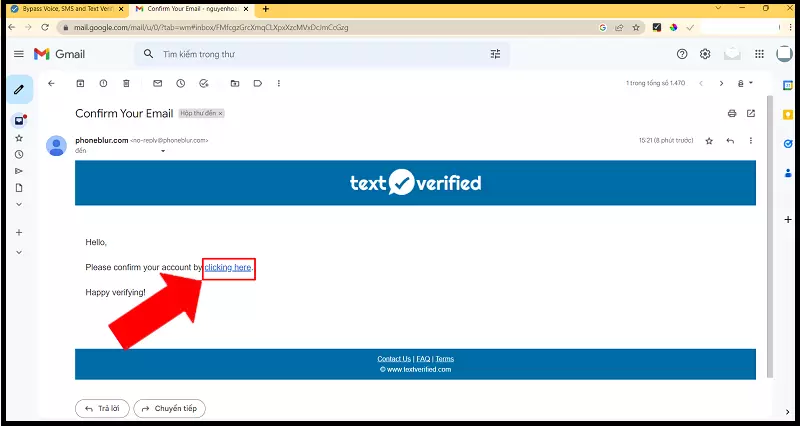This screenshot has width=800, height=426.
Task: Open email in new window
Action: (751, 113)
